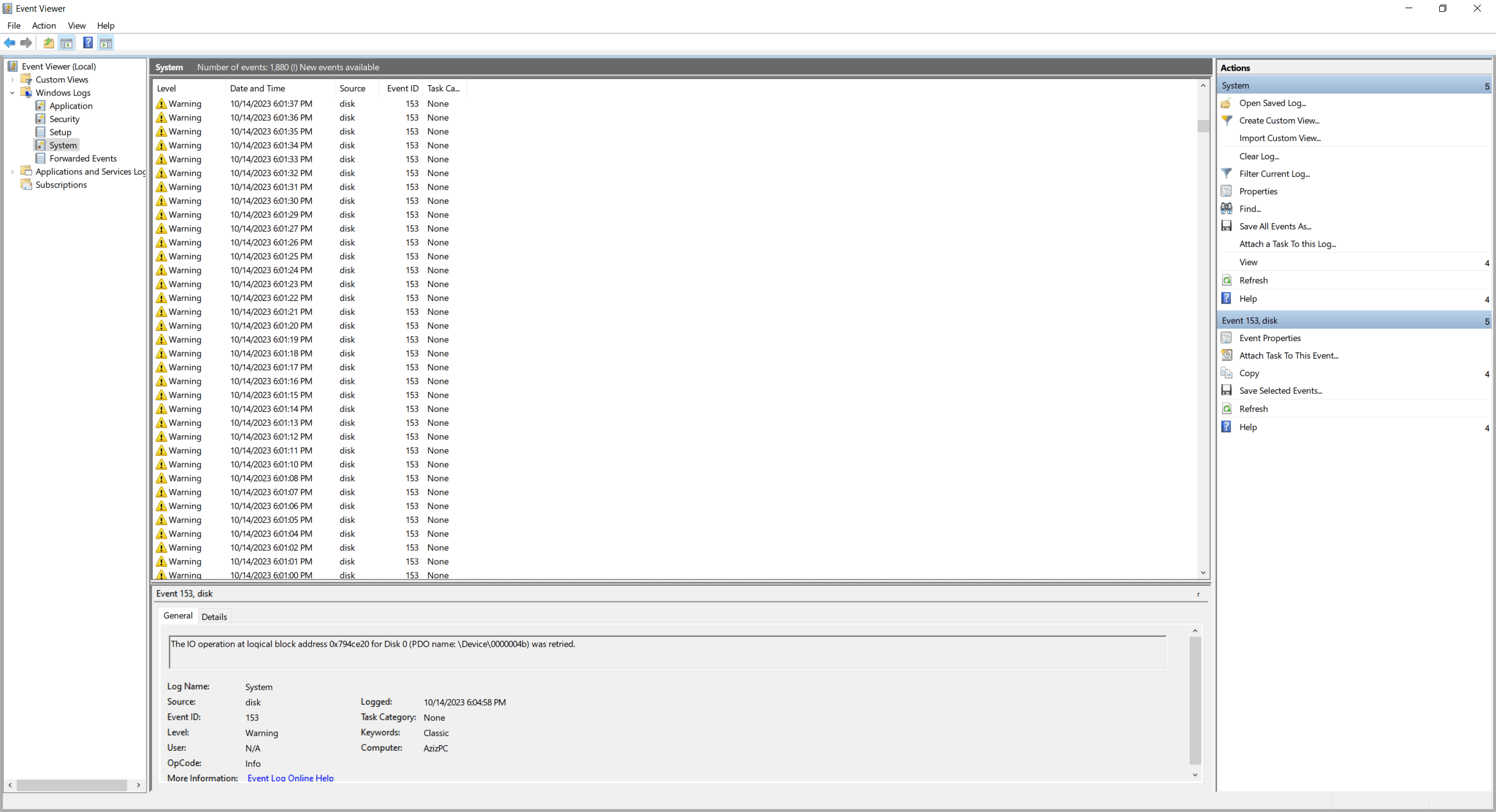This screenshot has height=812, width=1496.
Task: Click Open Saved Log folder icon
Action: 1227,103
